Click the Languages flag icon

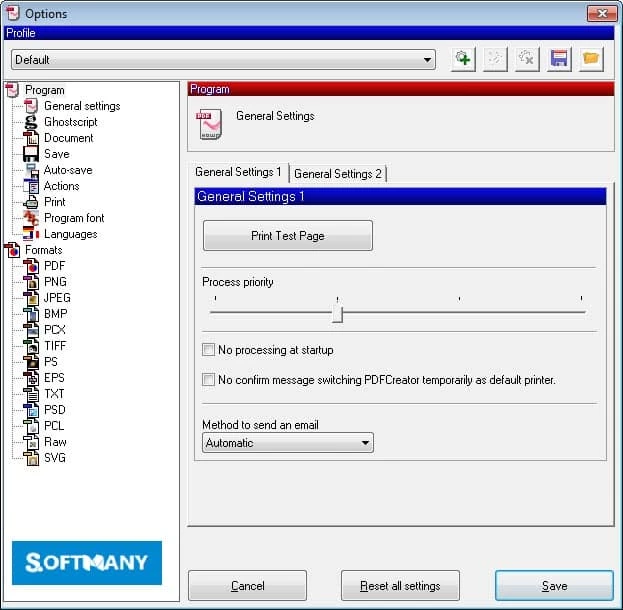point(31,234)
